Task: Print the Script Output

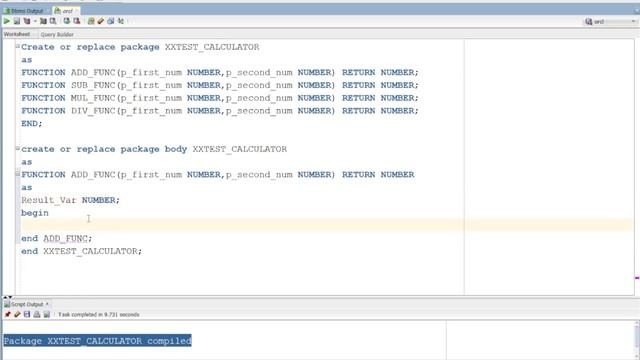Action: pyautogui.click(x=37, y=314)
